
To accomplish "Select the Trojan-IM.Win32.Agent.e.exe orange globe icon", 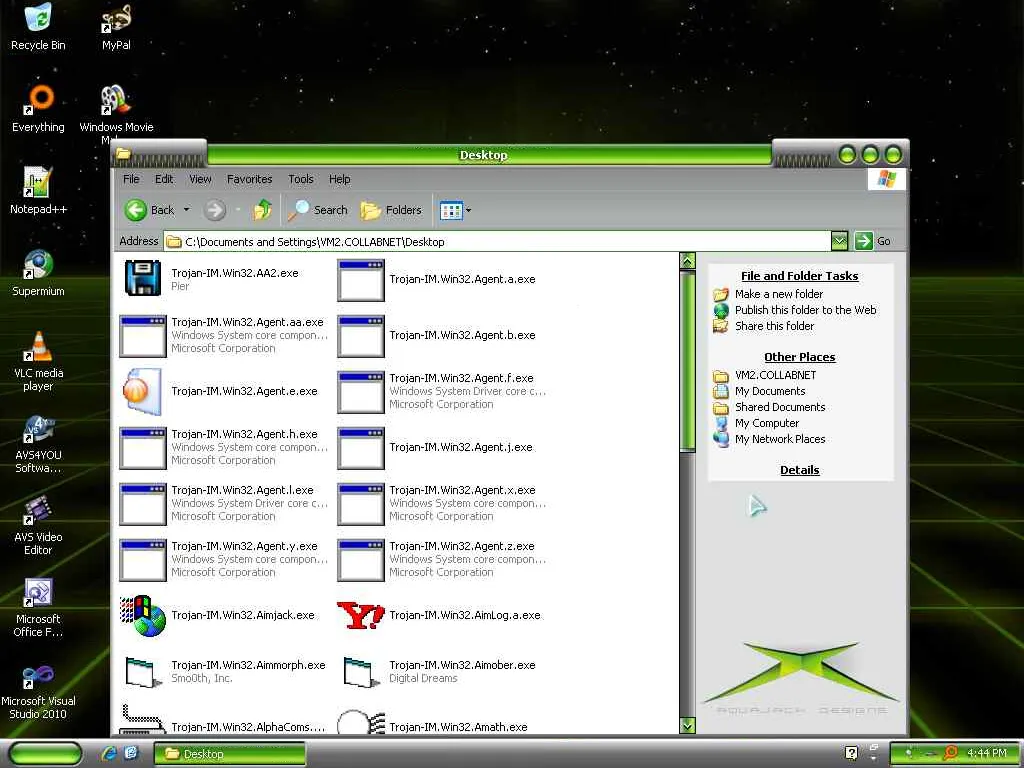I will point(142,391).
